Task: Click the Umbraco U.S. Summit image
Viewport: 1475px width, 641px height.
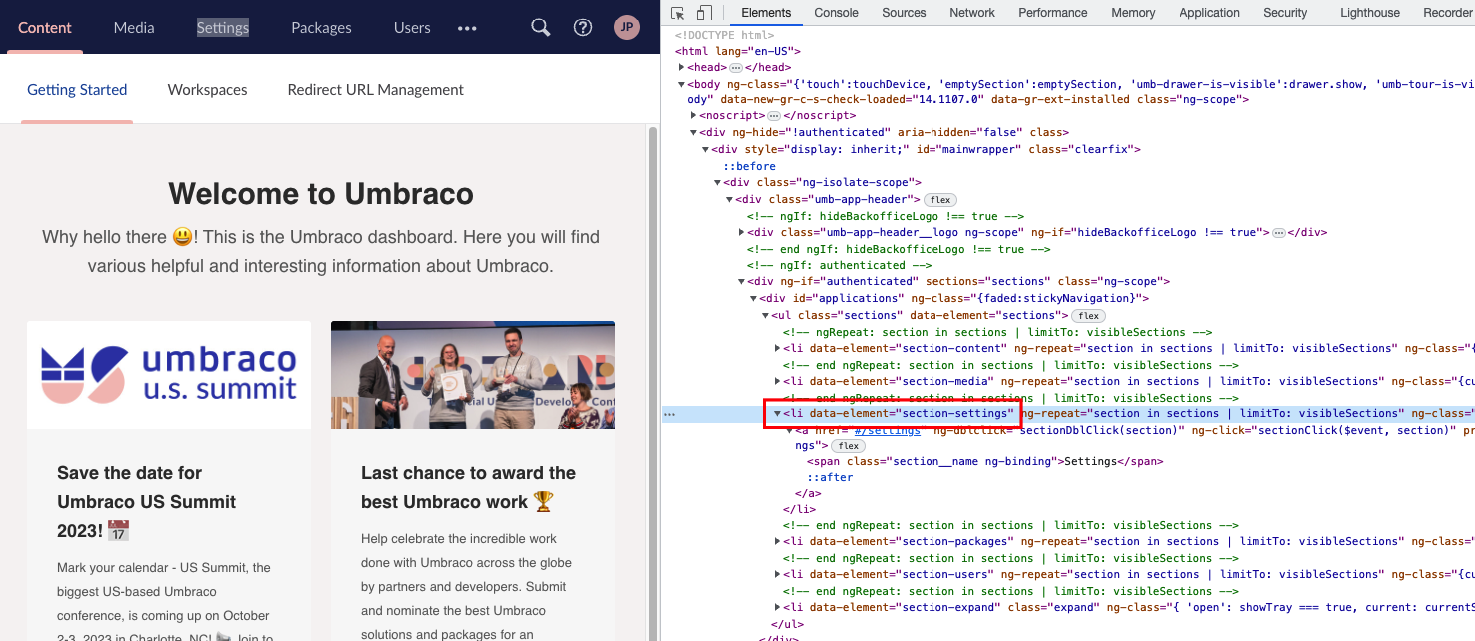Action: [169, 375]
